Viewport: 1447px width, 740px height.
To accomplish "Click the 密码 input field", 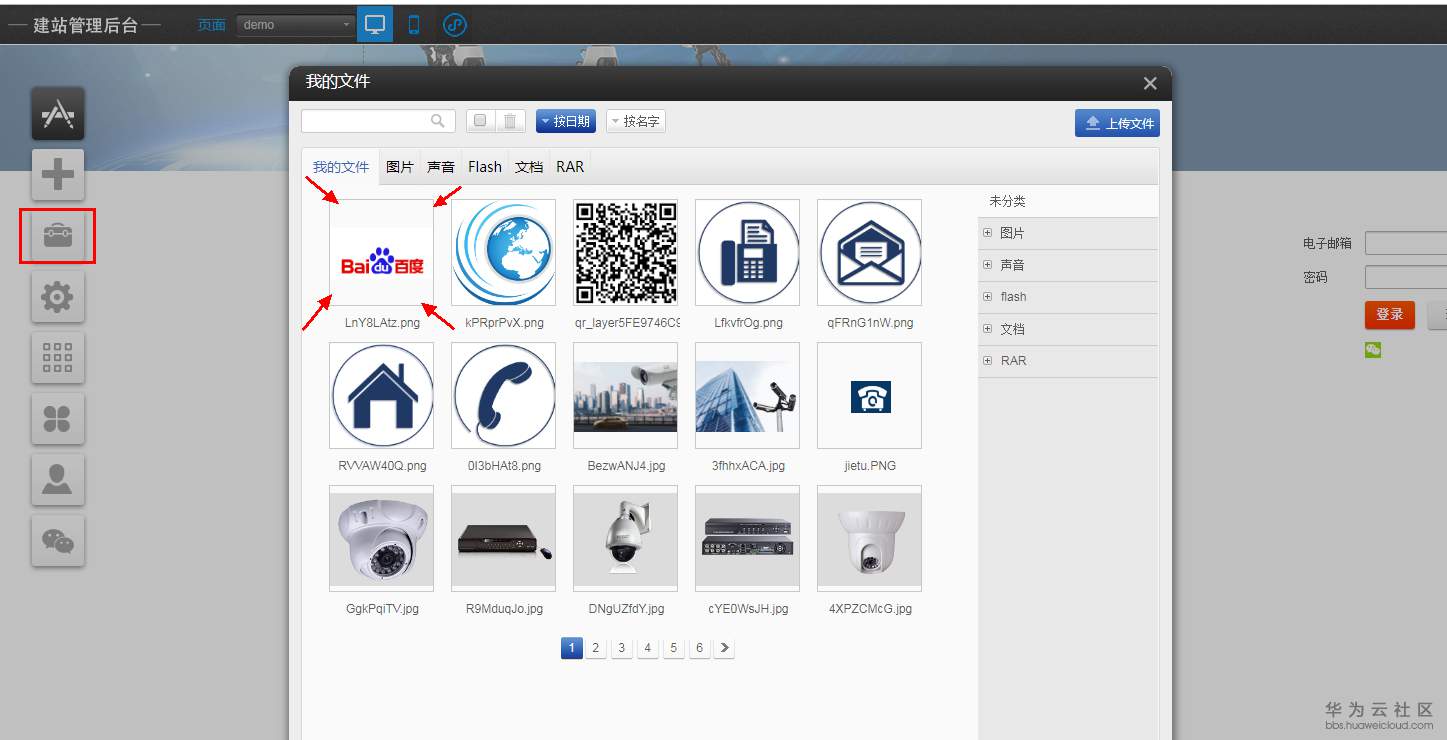I will (1406, 277).
